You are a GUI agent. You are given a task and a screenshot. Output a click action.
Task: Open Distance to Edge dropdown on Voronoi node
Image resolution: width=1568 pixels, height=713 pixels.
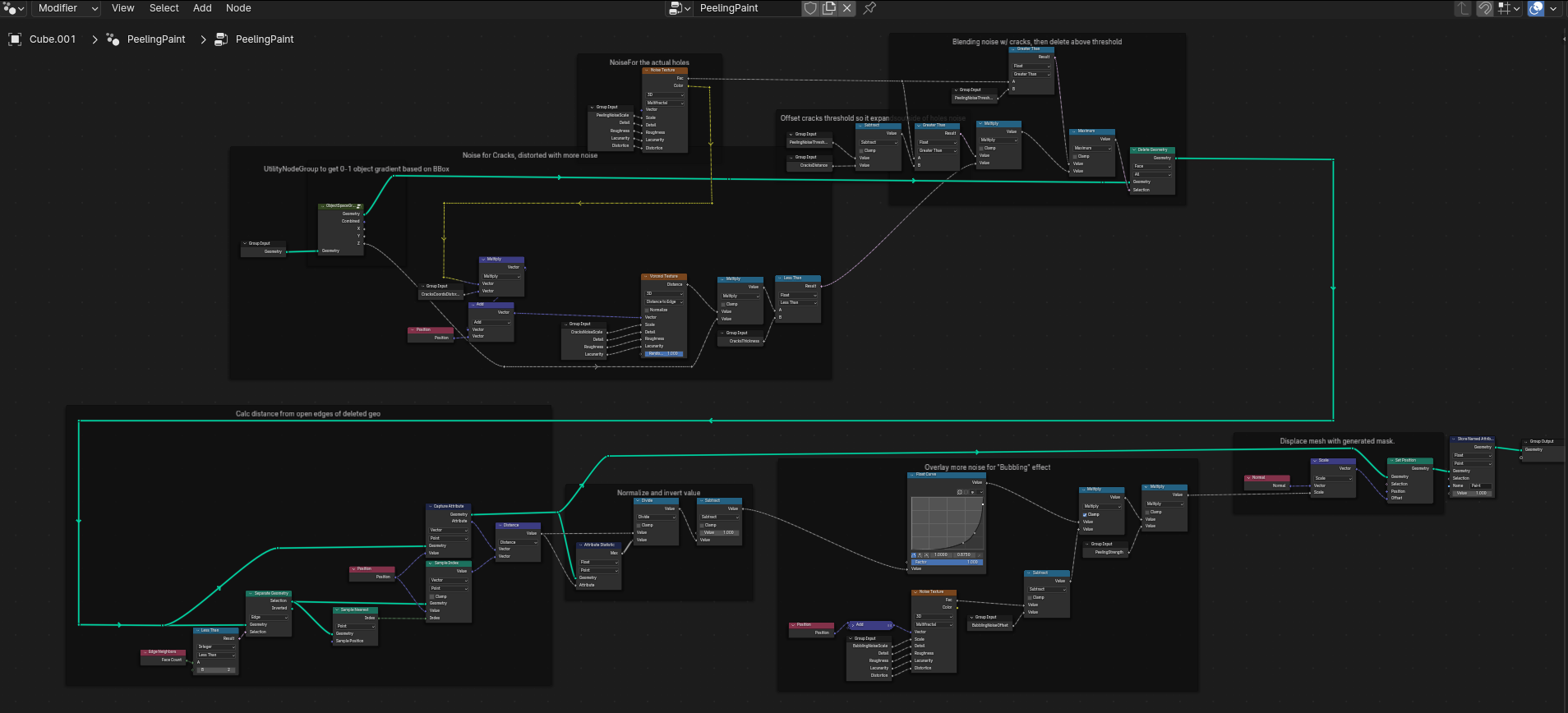[664, 301]
